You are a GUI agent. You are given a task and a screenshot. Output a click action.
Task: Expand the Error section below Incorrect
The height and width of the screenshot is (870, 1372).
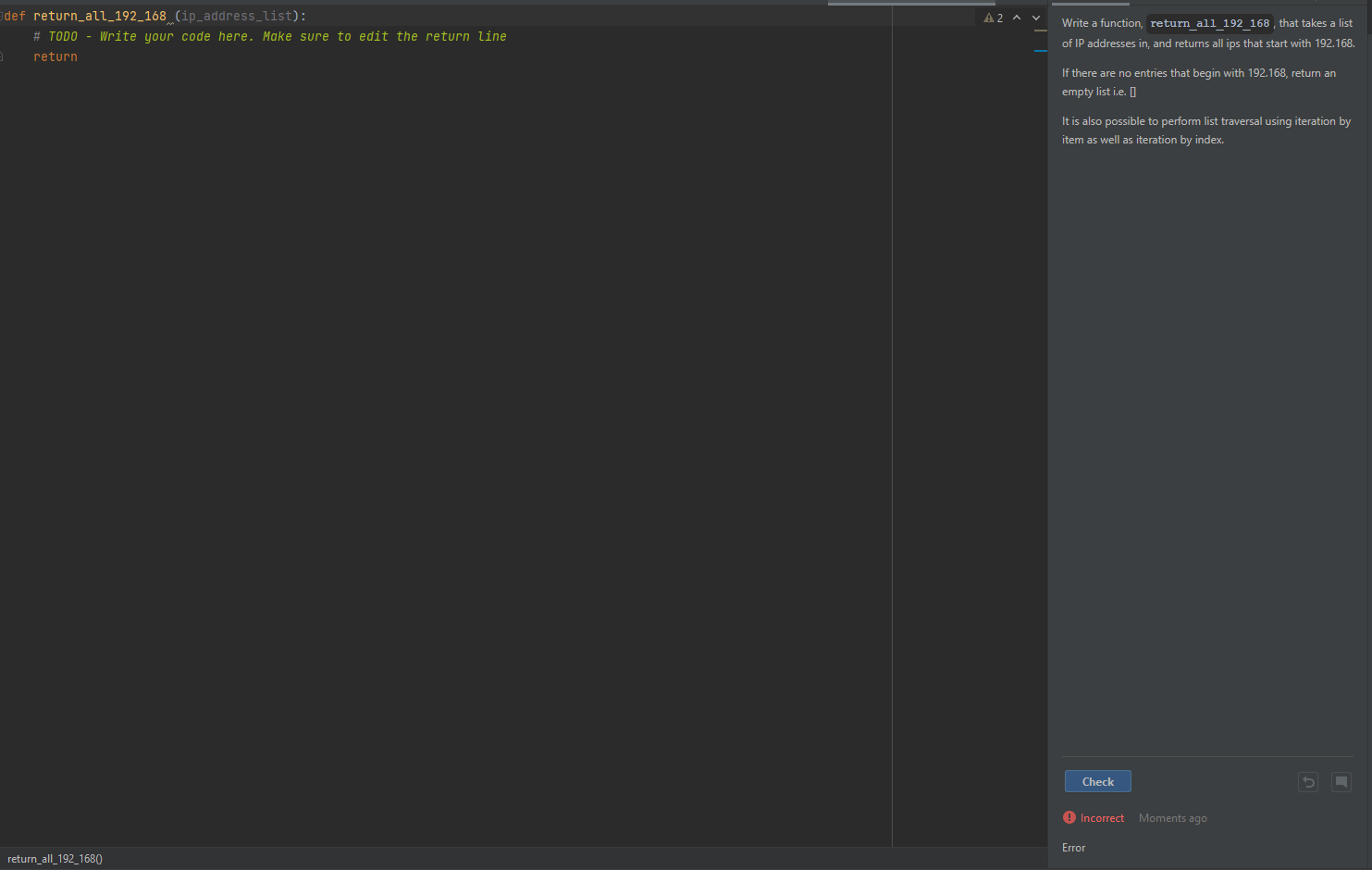tap(1073, 847)
